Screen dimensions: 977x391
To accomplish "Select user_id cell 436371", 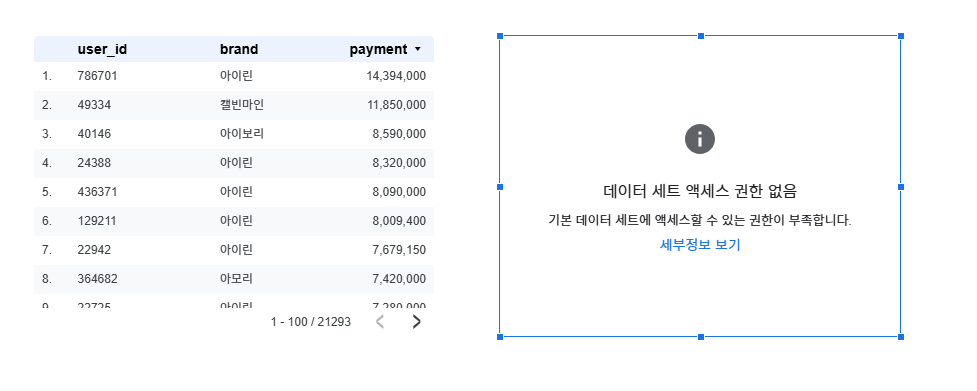I will [97, 192].
